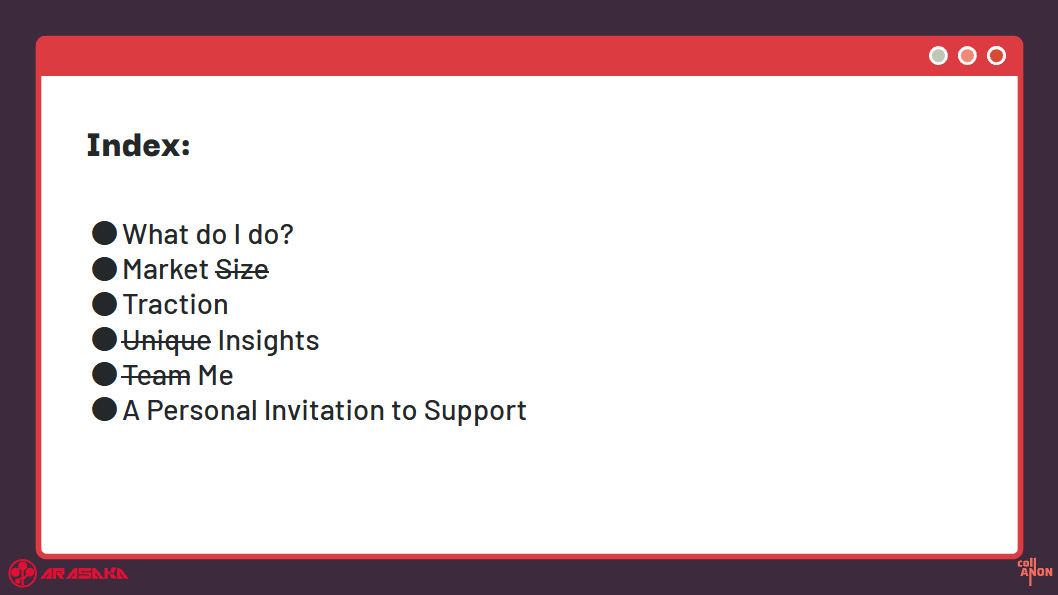Click the ARASAKA wordmark text
The image size is (1058, 595).
pyautogui.click(x=84, y=573)
